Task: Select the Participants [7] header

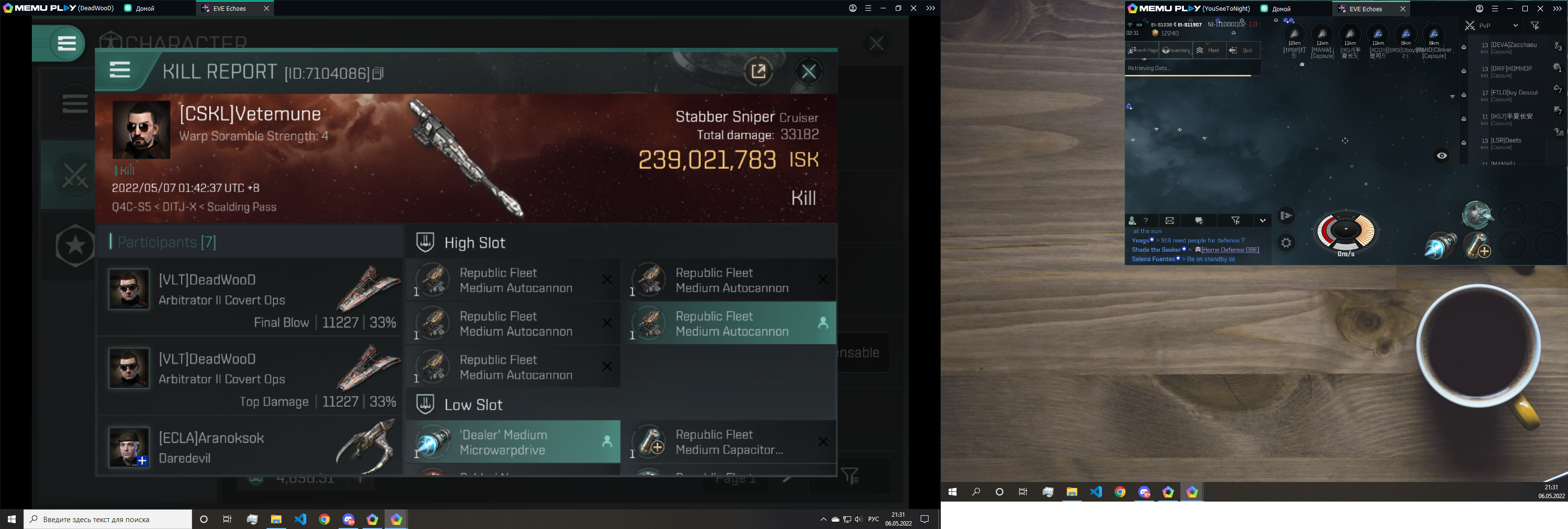Action: coord(167,242)
